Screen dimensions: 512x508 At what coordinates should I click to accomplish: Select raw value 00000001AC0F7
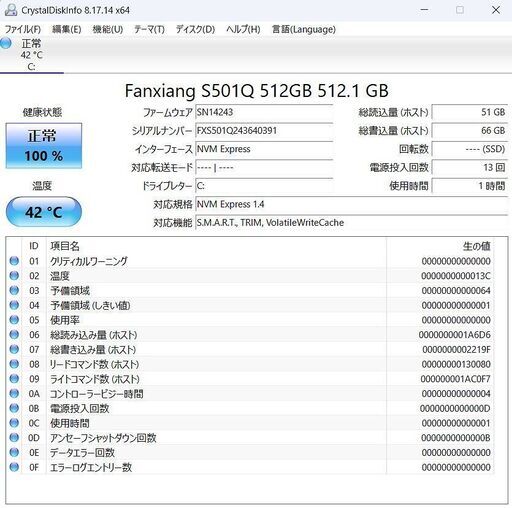[455, 379]
